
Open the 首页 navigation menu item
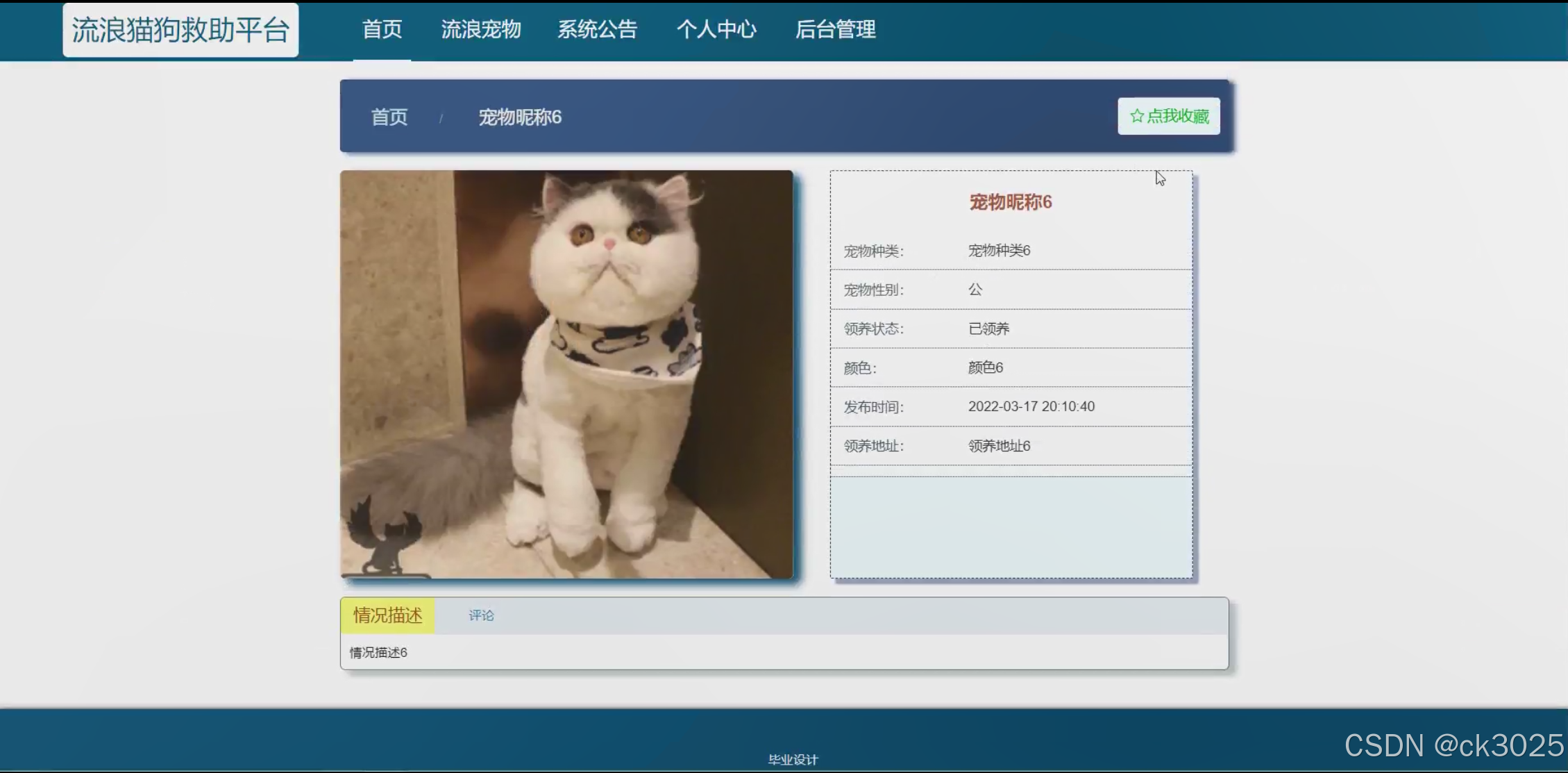382,29
